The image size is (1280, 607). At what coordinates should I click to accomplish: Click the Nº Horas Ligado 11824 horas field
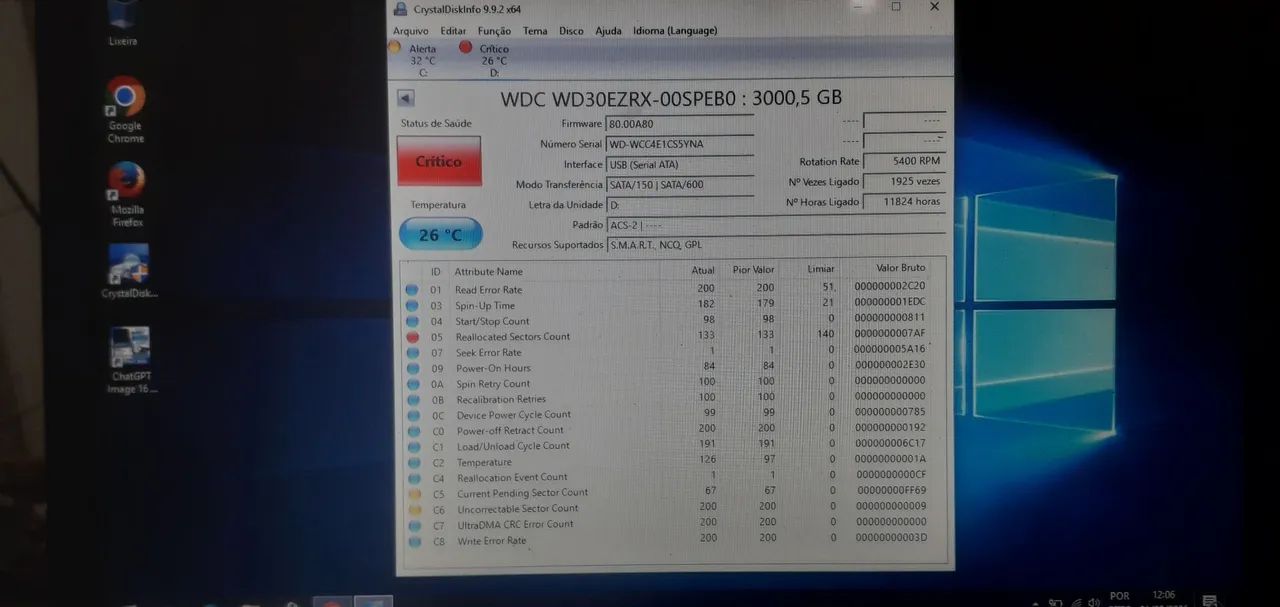[x=904, y=202]
